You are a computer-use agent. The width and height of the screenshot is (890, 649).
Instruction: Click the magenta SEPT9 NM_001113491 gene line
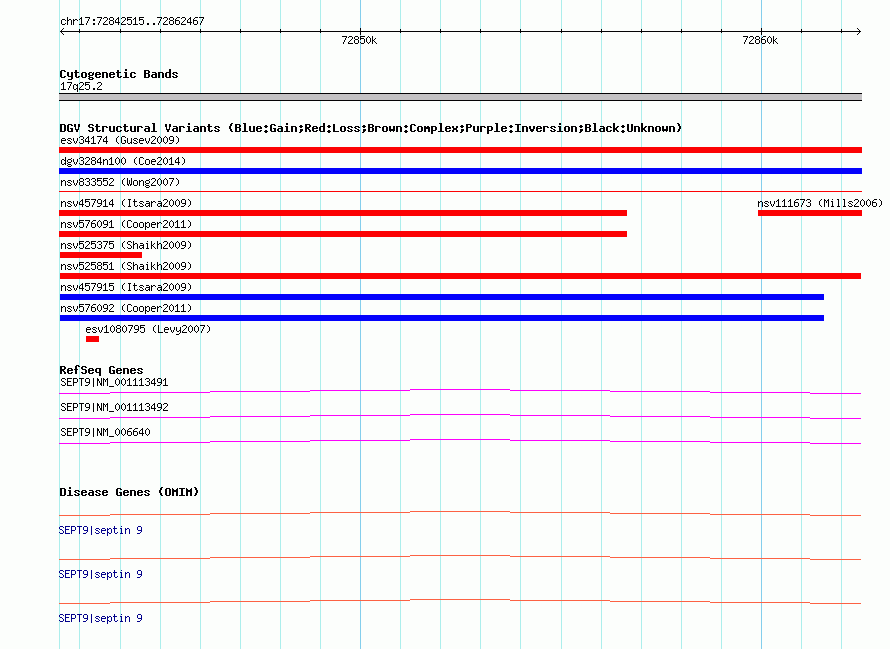(460, 392)
